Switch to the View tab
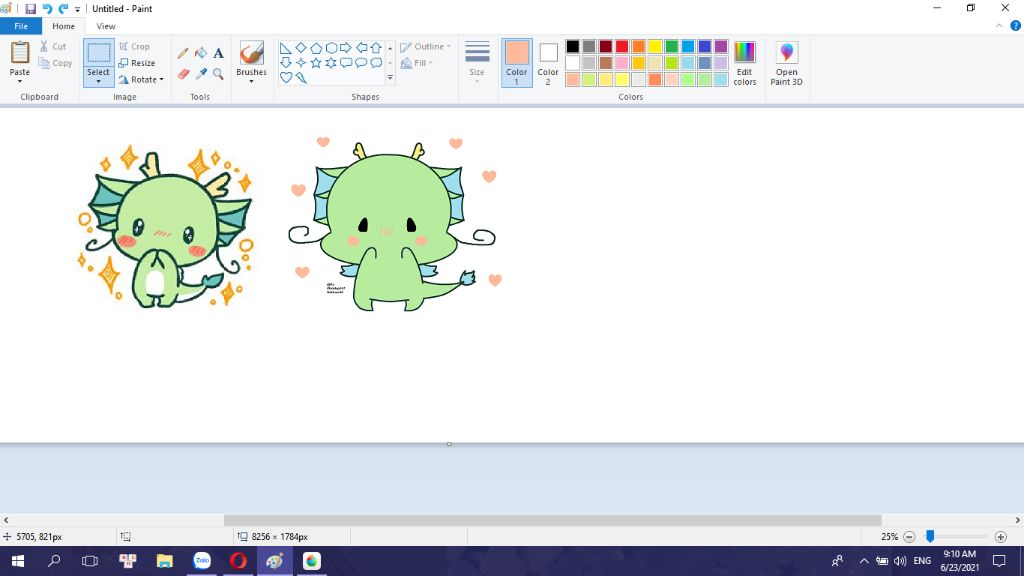Viewport: 1024px width, 576px height. click(x=106, y=26)
